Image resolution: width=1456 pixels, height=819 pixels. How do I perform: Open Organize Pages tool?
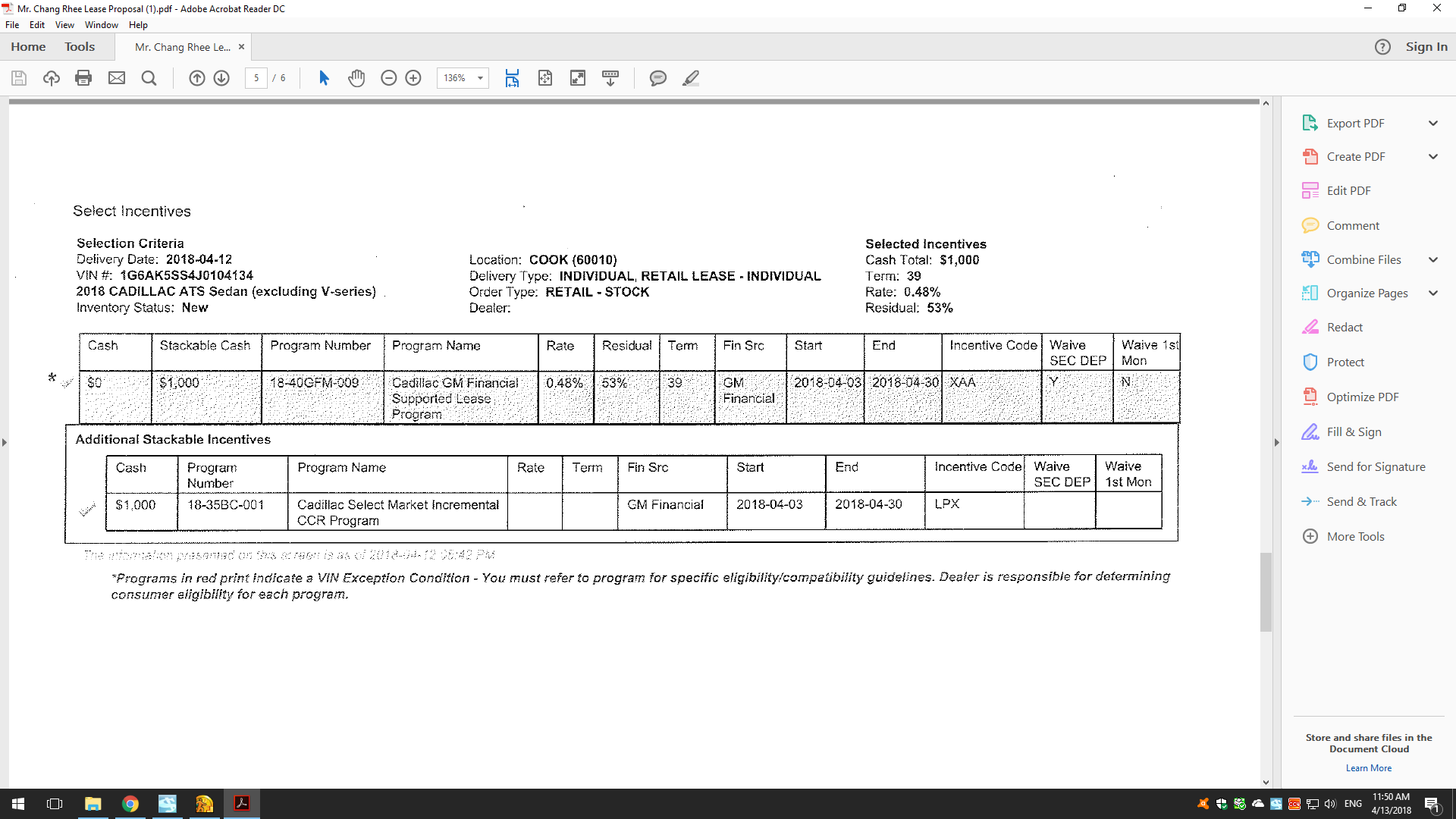(1367, 293)
